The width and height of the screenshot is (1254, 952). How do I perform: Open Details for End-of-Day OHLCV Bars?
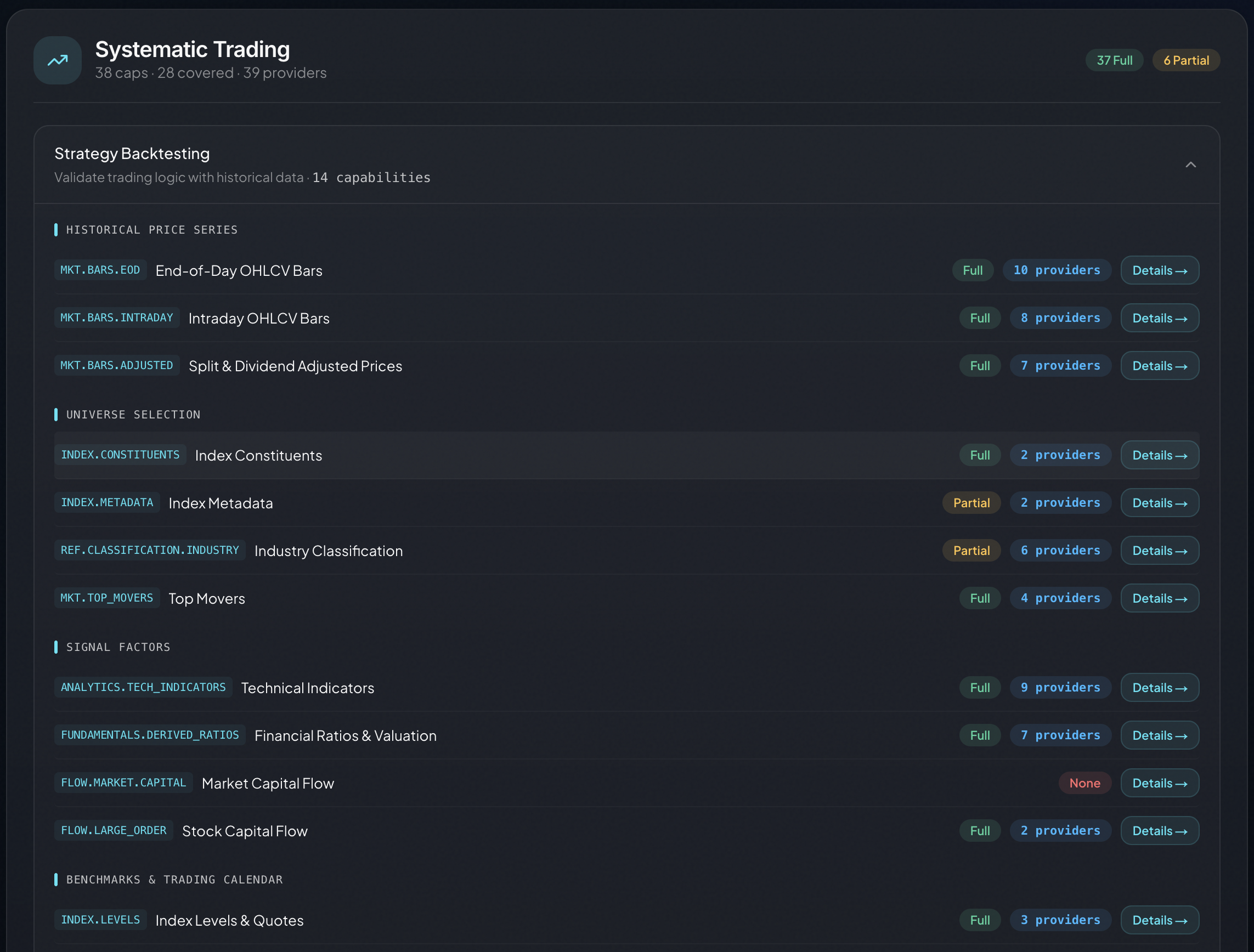pyautogui.click(x=1159, y=270)
